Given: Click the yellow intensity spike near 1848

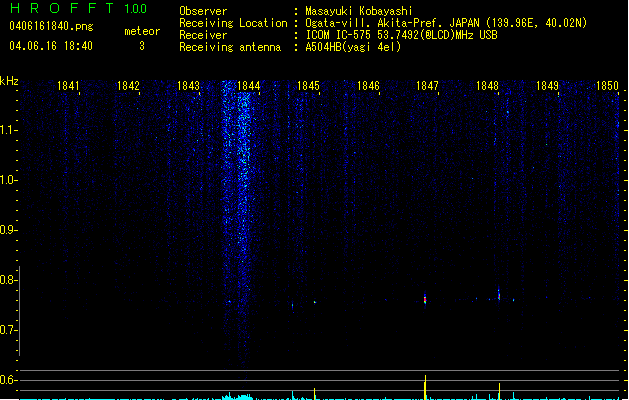Looking at the screenshot, I should tap(499, 391).
